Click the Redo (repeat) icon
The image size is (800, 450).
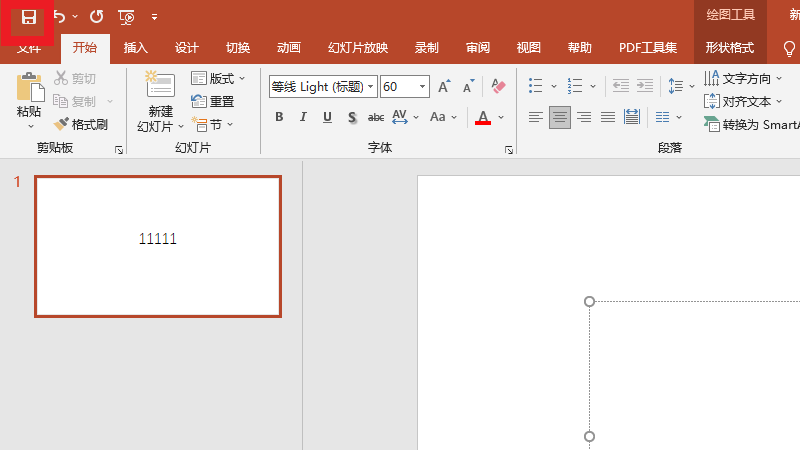pyautogui.click(x=96, y=17)
